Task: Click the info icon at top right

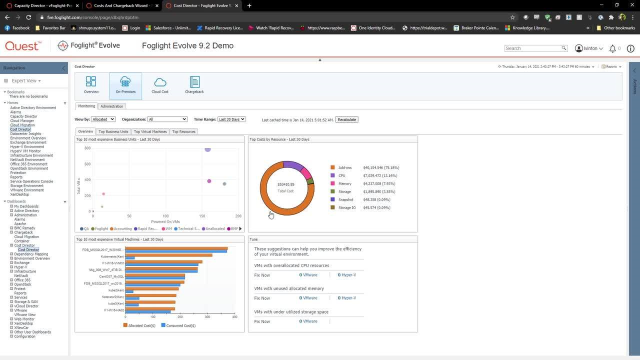Action: pyautogui.click(x=631, y=49)
